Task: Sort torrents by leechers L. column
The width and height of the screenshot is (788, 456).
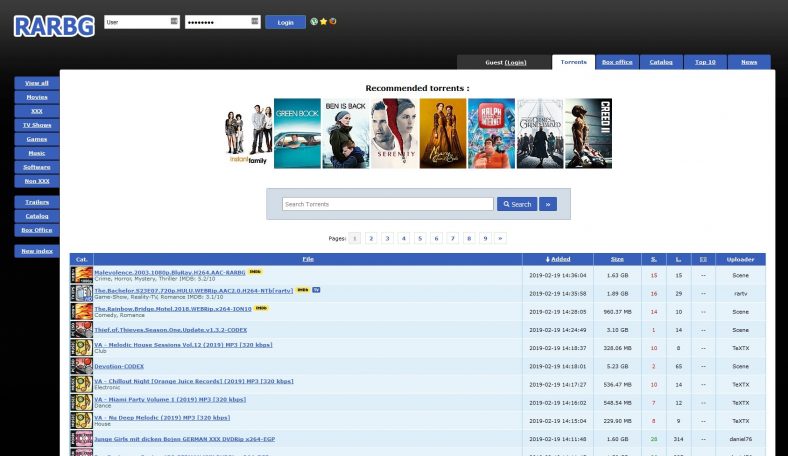Action: (678, 259)
